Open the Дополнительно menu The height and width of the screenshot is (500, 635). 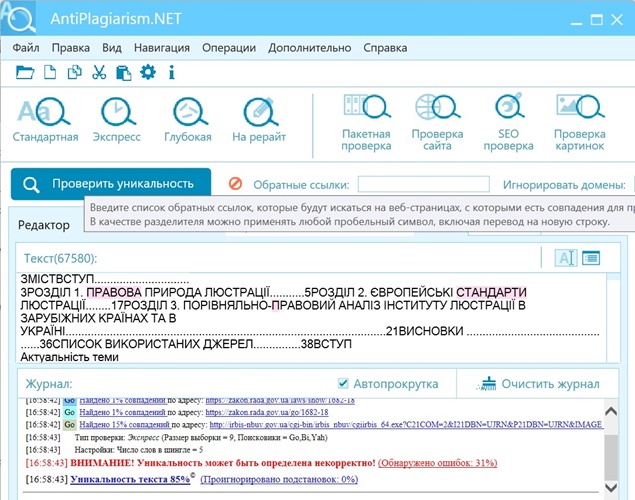[x=309, y=48]
